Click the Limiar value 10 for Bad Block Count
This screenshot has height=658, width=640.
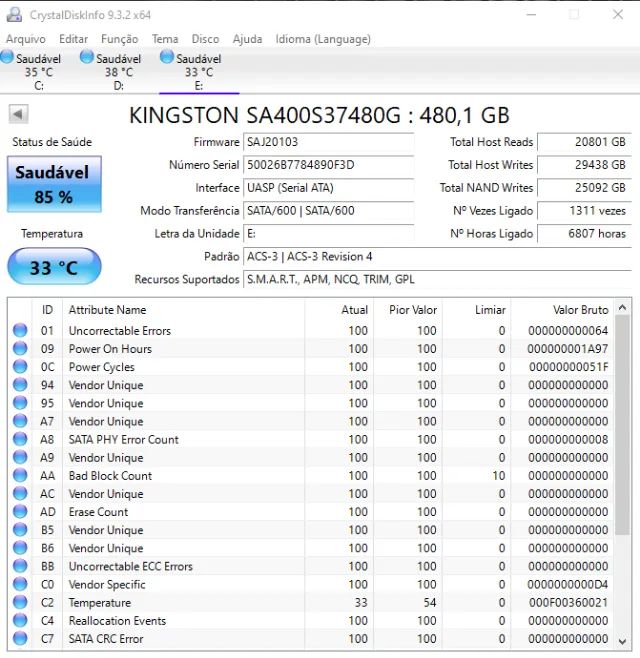(x=499, y=475)
